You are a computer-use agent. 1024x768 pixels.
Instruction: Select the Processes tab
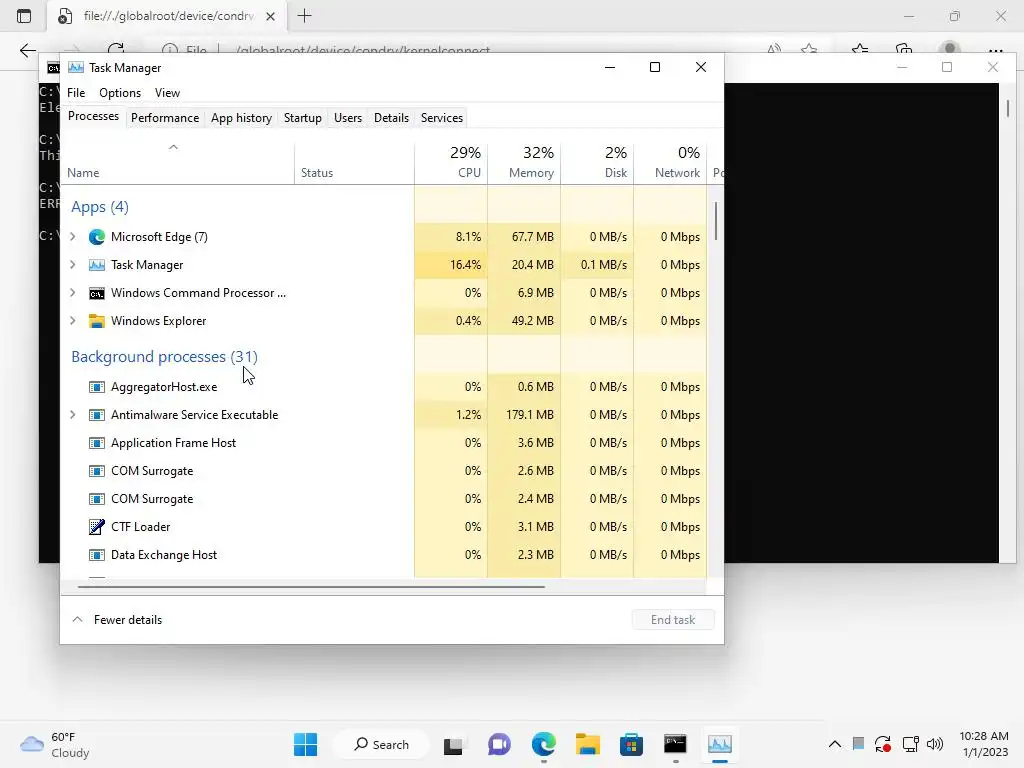tap(93, 116)
